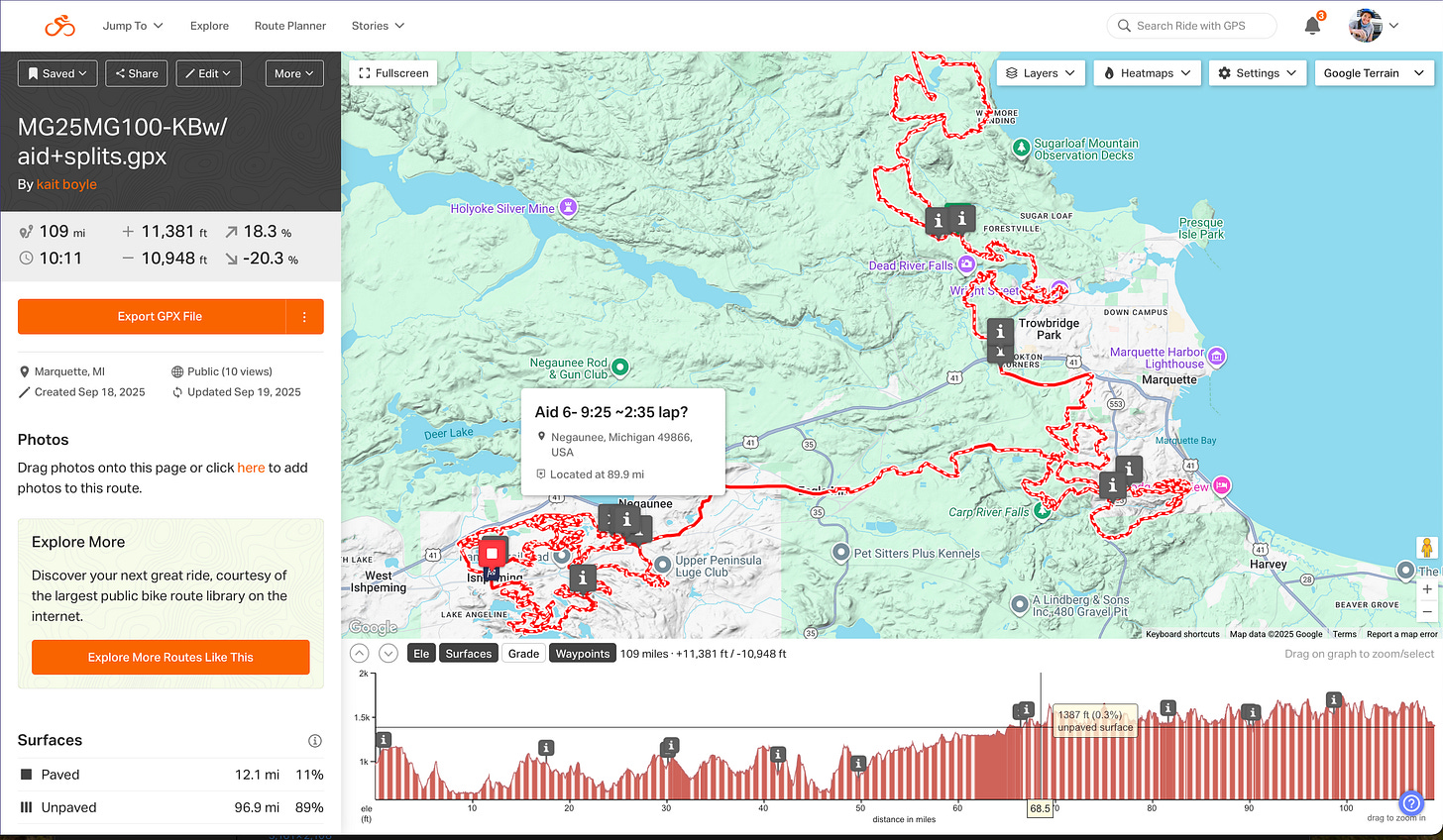
Task: Open author kait boyle's profile
Action: (66, 184)
